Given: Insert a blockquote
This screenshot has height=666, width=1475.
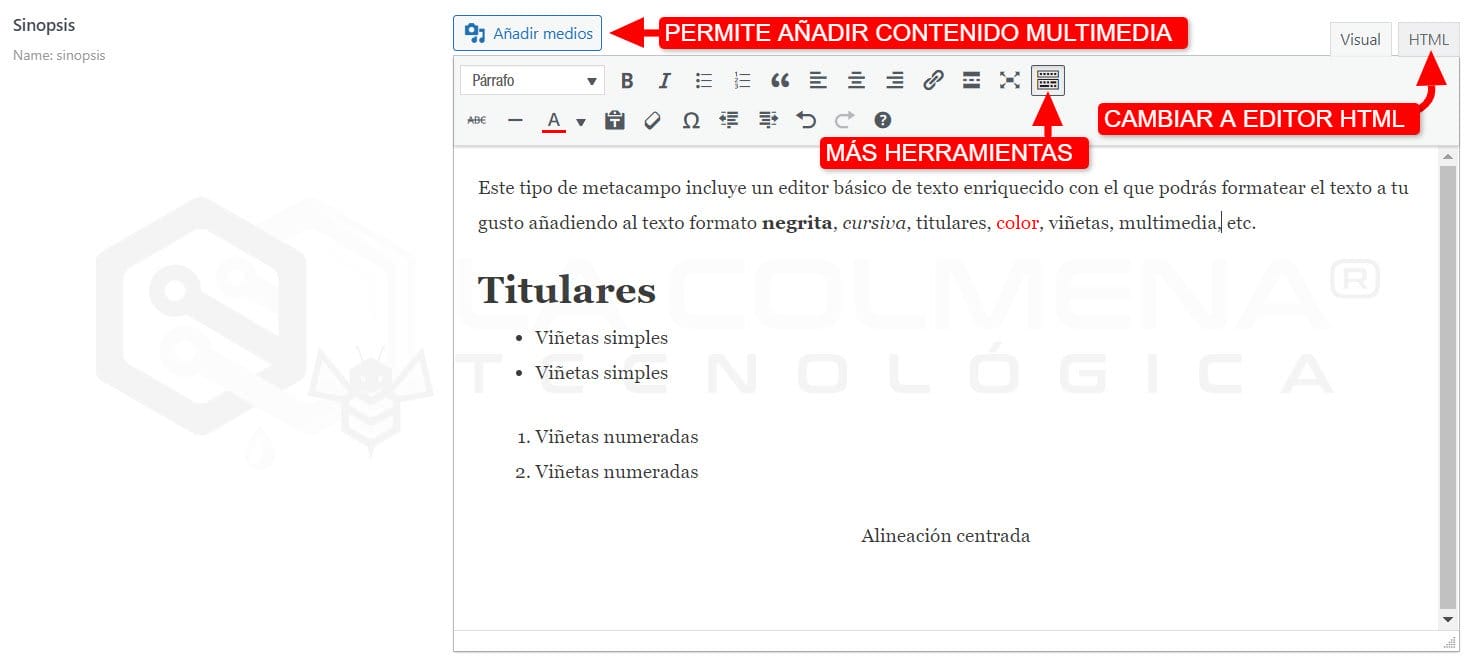Looking at the screenshot, I should (780, 81).
